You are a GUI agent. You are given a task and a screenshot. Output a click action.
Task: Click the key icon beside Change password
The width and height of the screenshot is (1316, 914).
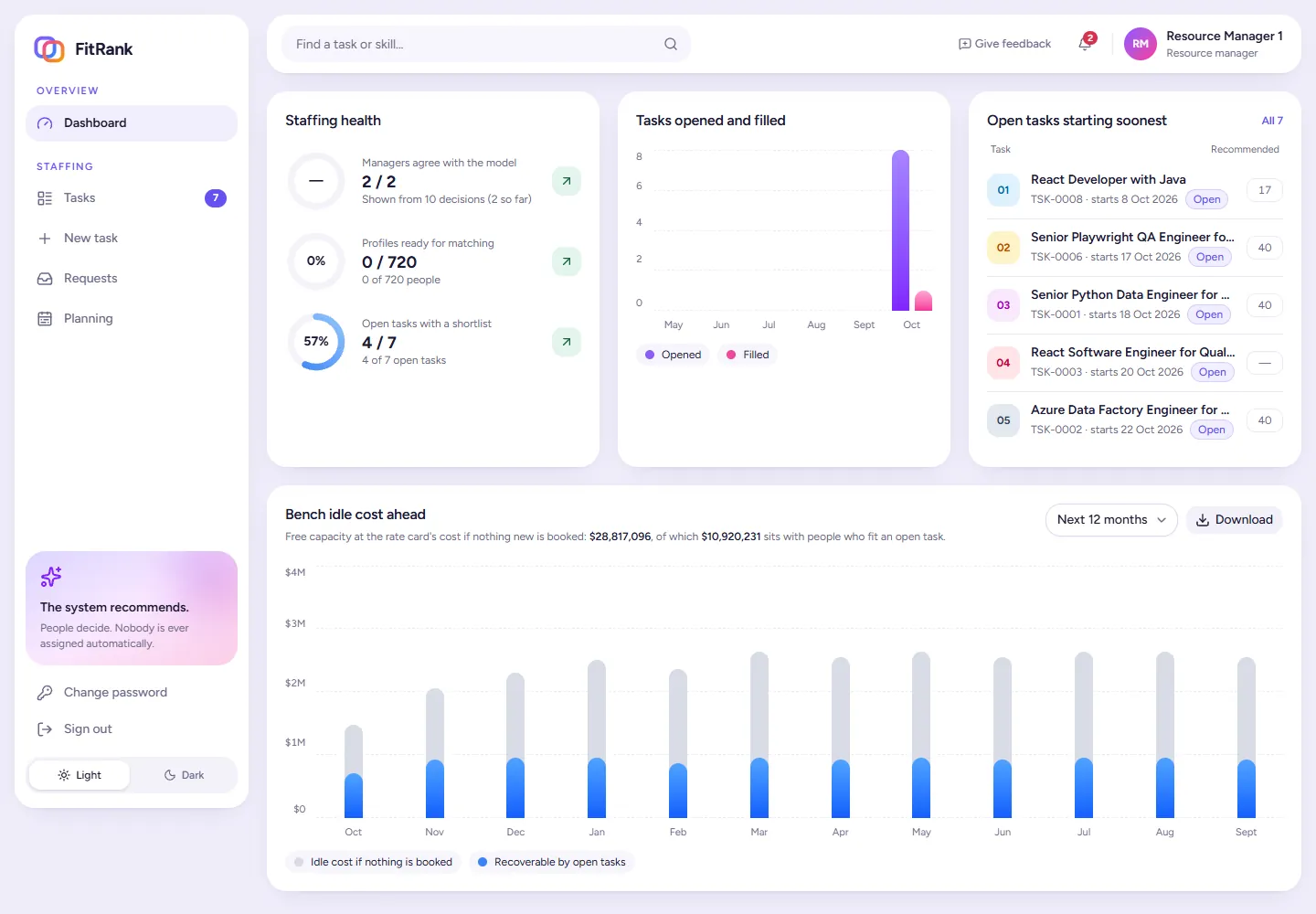(45, 693)
